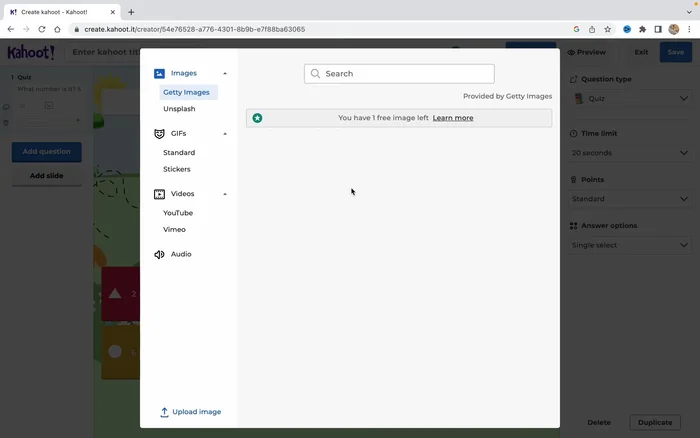Click the GIFs category icon

160,133
